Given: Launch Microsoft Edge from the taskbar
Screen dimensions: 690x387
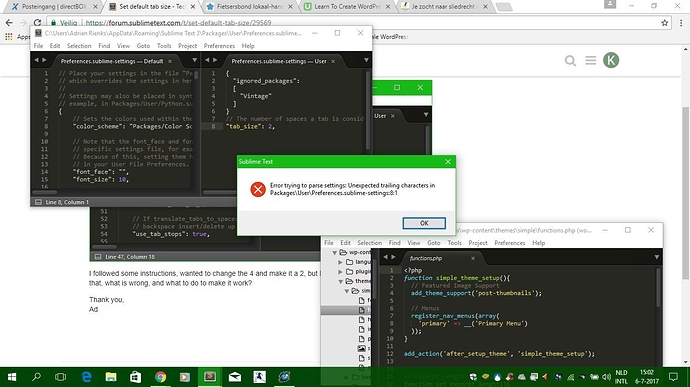Looking at the screenshot, I should [x=86, y=377].
